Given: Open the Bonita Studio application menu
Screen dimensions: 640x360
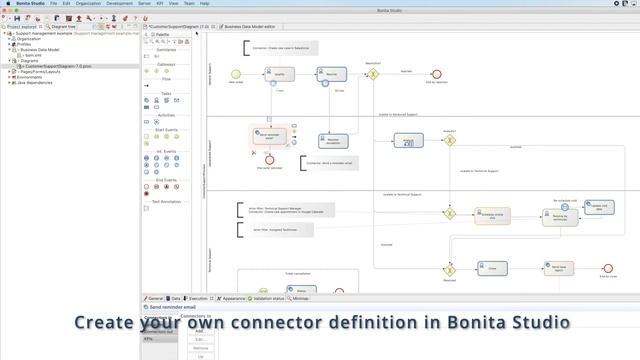Looking at the screenshot, I should [x=31, y=3].
